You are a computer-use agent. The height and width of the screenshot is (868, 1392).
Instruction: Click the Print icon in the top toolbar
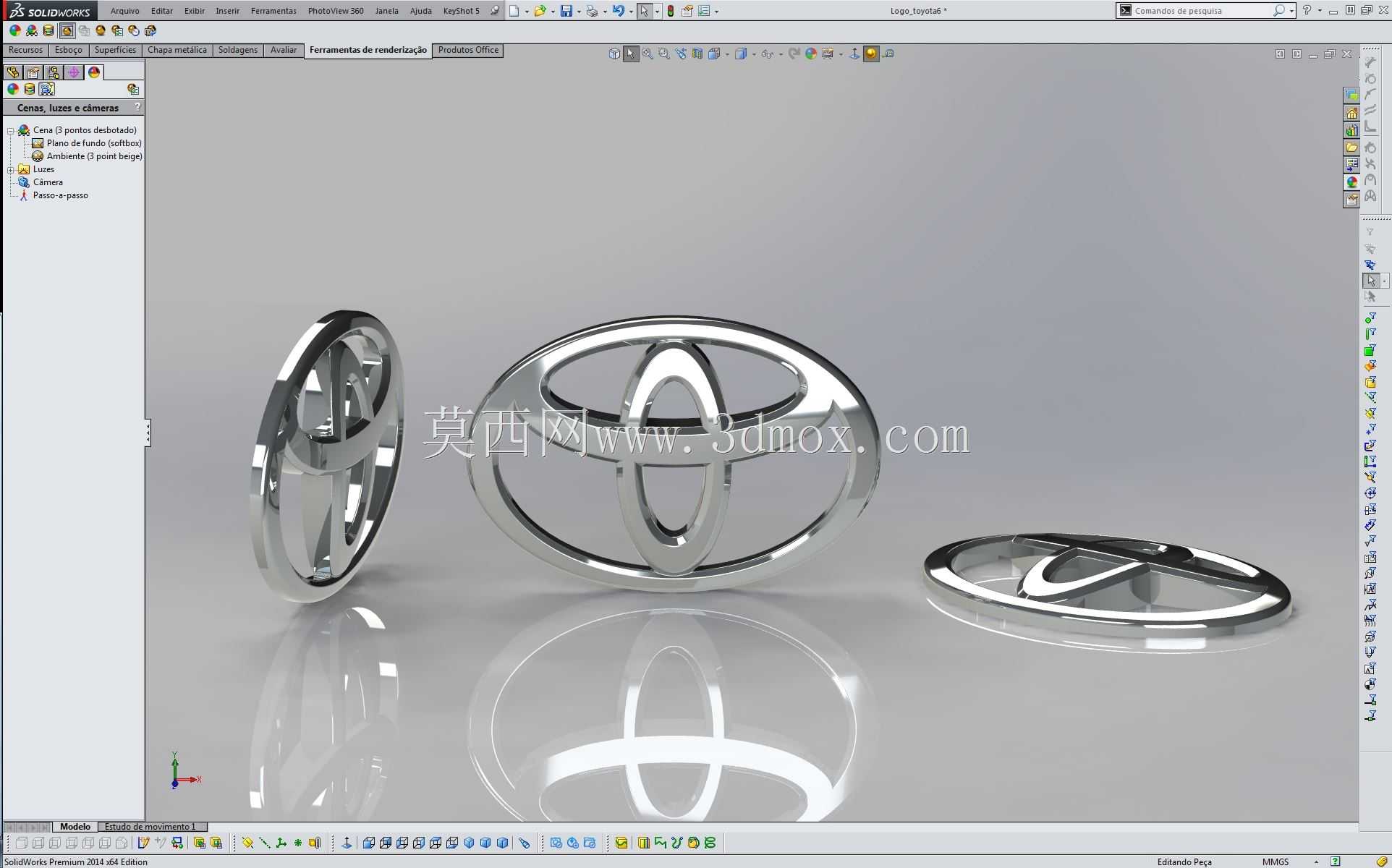coord(592,11)
